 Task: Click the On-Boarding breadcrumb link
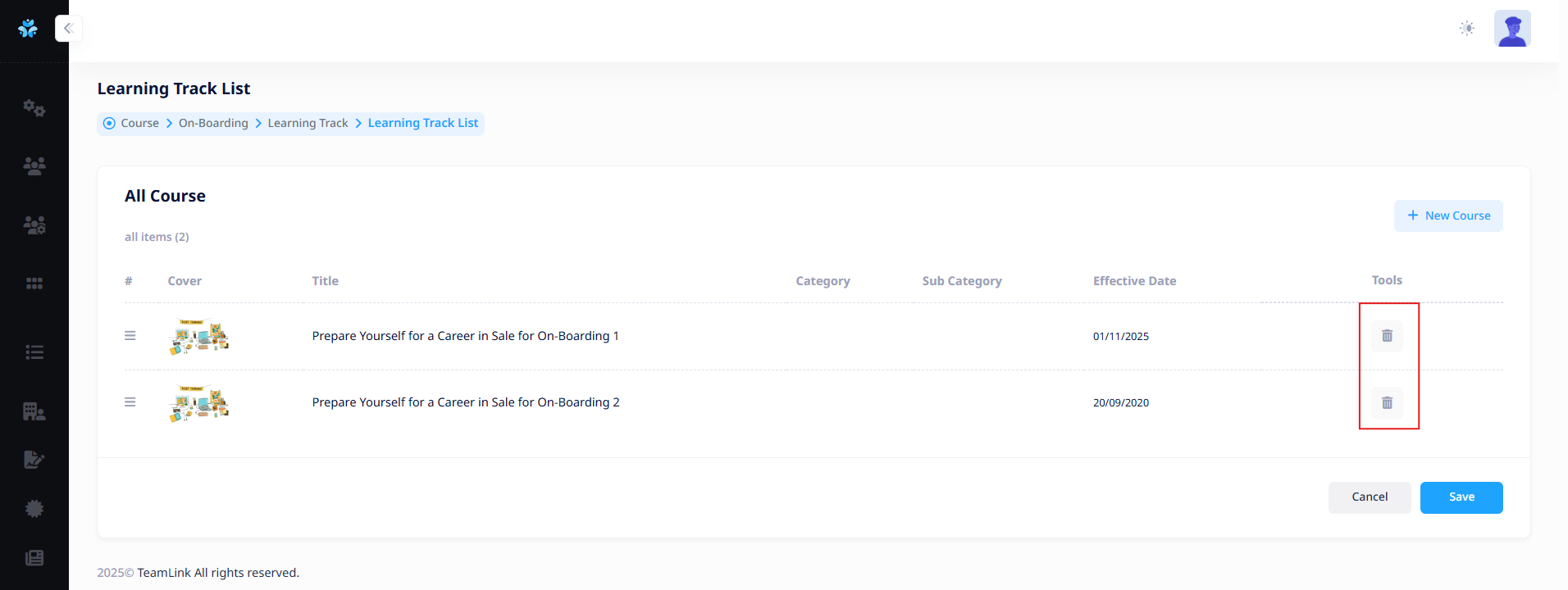(x=213, y=123)
